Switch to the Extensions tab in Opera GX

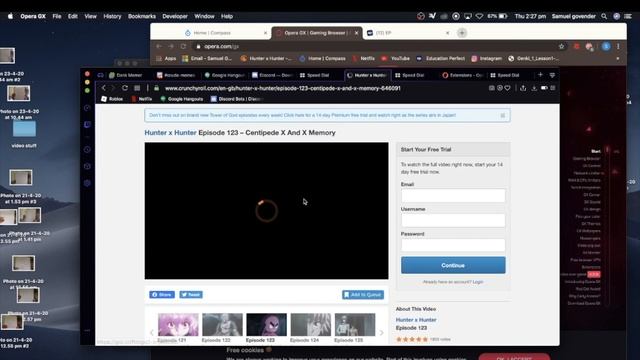pyautogui.click(x=463, y=75)
